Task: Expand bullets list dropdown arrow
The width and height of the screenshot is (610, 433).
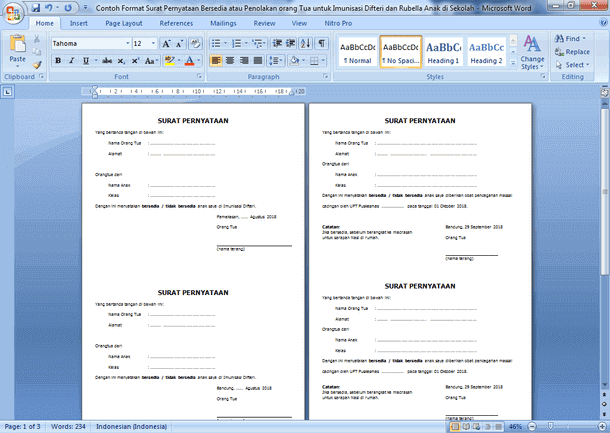Action: 225,43
